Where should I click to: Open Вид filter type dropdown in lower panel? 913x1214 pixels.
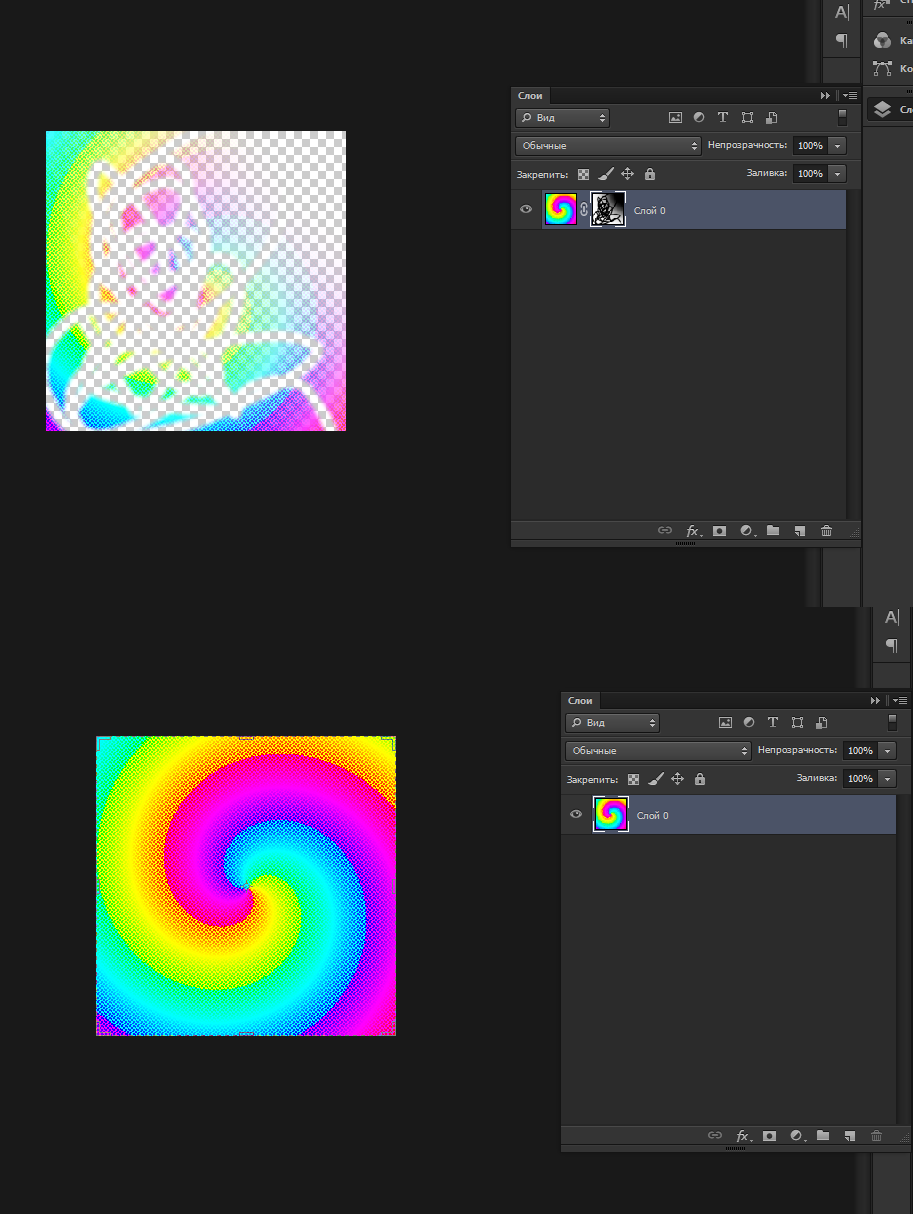(x=612, y=723)
